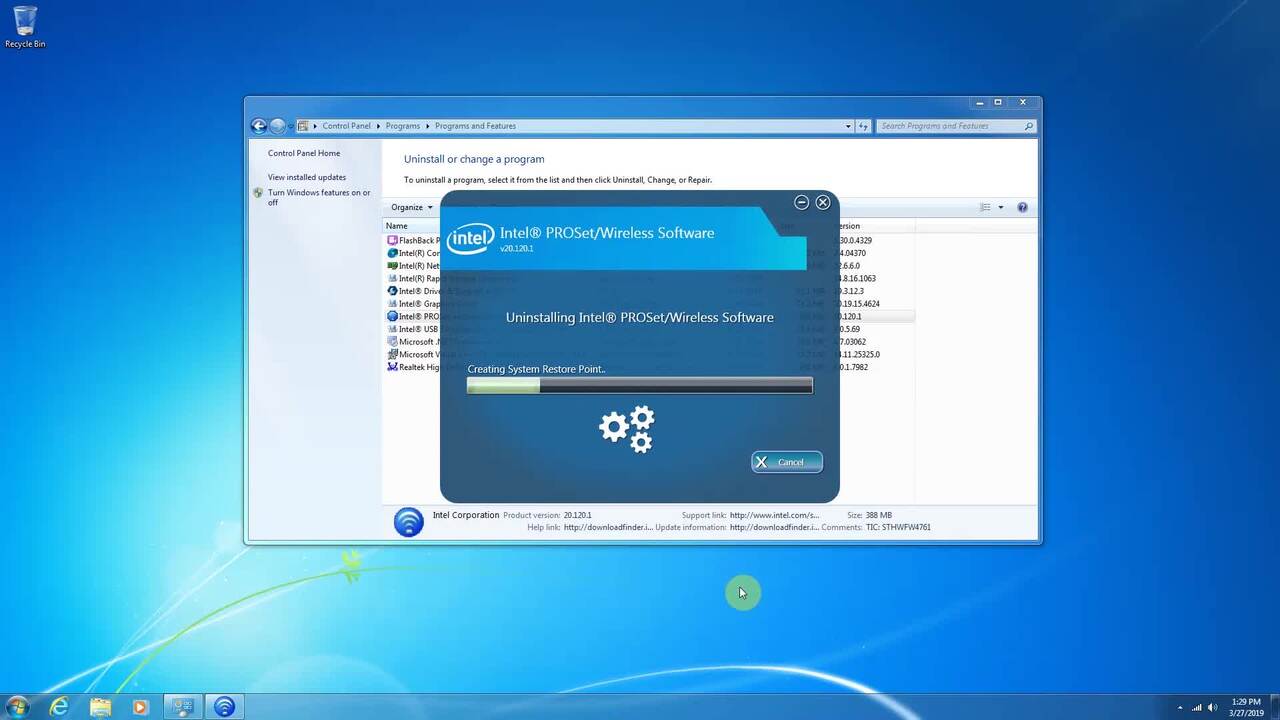Select the Intel Driver & Support icon
Screen dimensions: 1280x720
(x=392, y=291)
